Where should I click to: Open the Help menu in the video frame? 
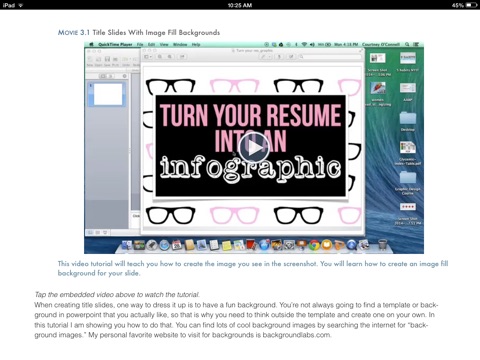pyautogui.click(x=196, y=44)
